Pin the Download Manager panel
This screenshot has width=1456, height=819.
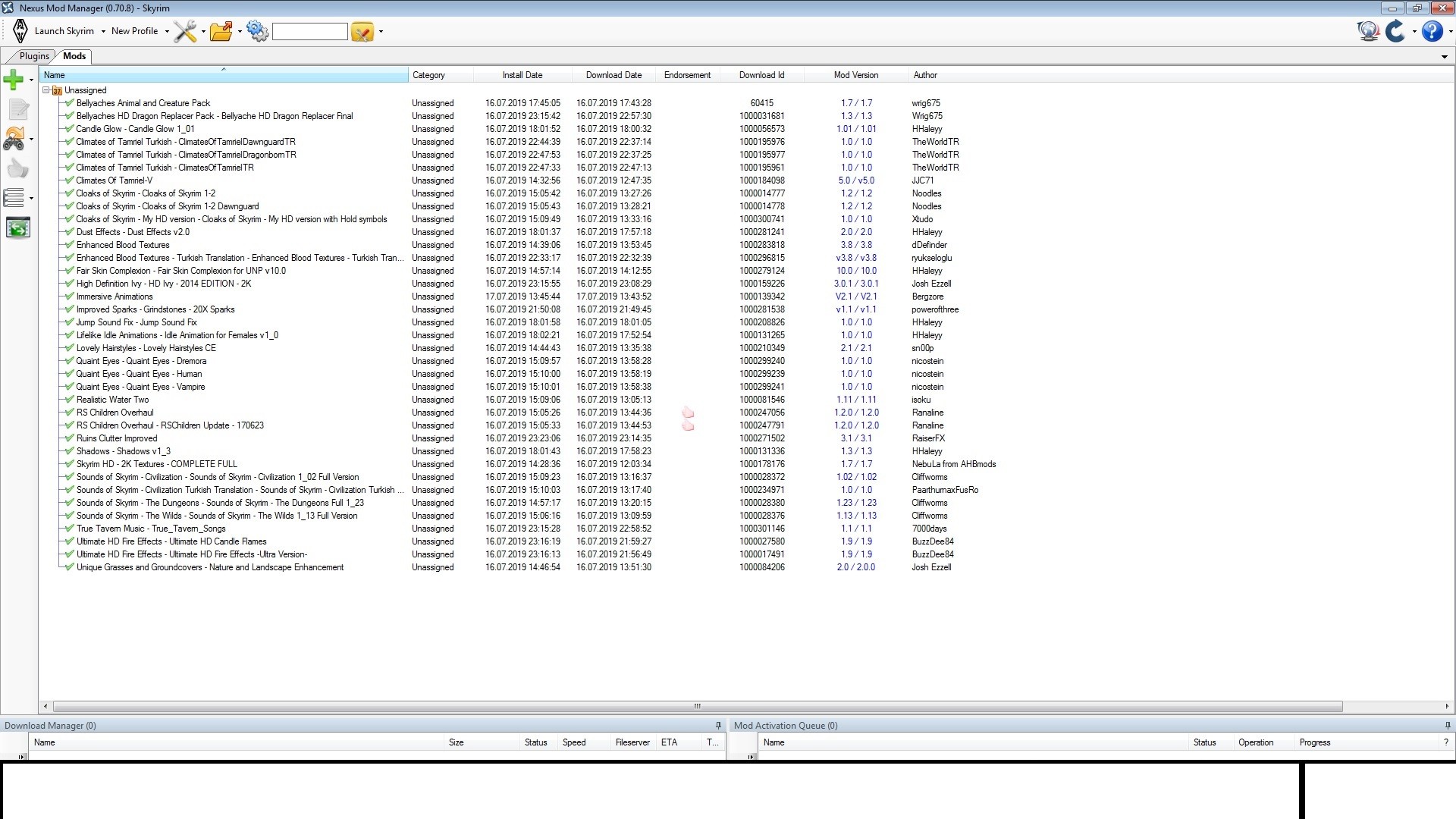click(x=718, y=726)
